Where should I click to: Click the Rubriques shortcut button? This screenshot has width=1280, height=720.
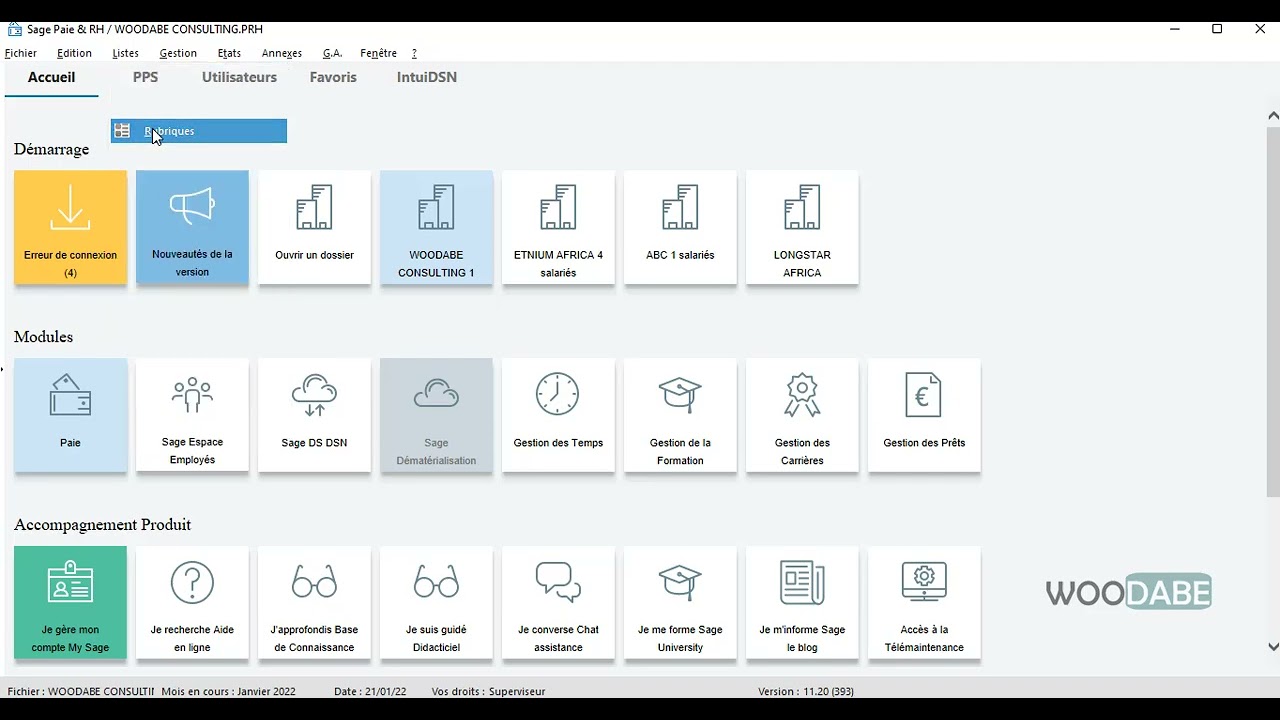click(198, 131)
